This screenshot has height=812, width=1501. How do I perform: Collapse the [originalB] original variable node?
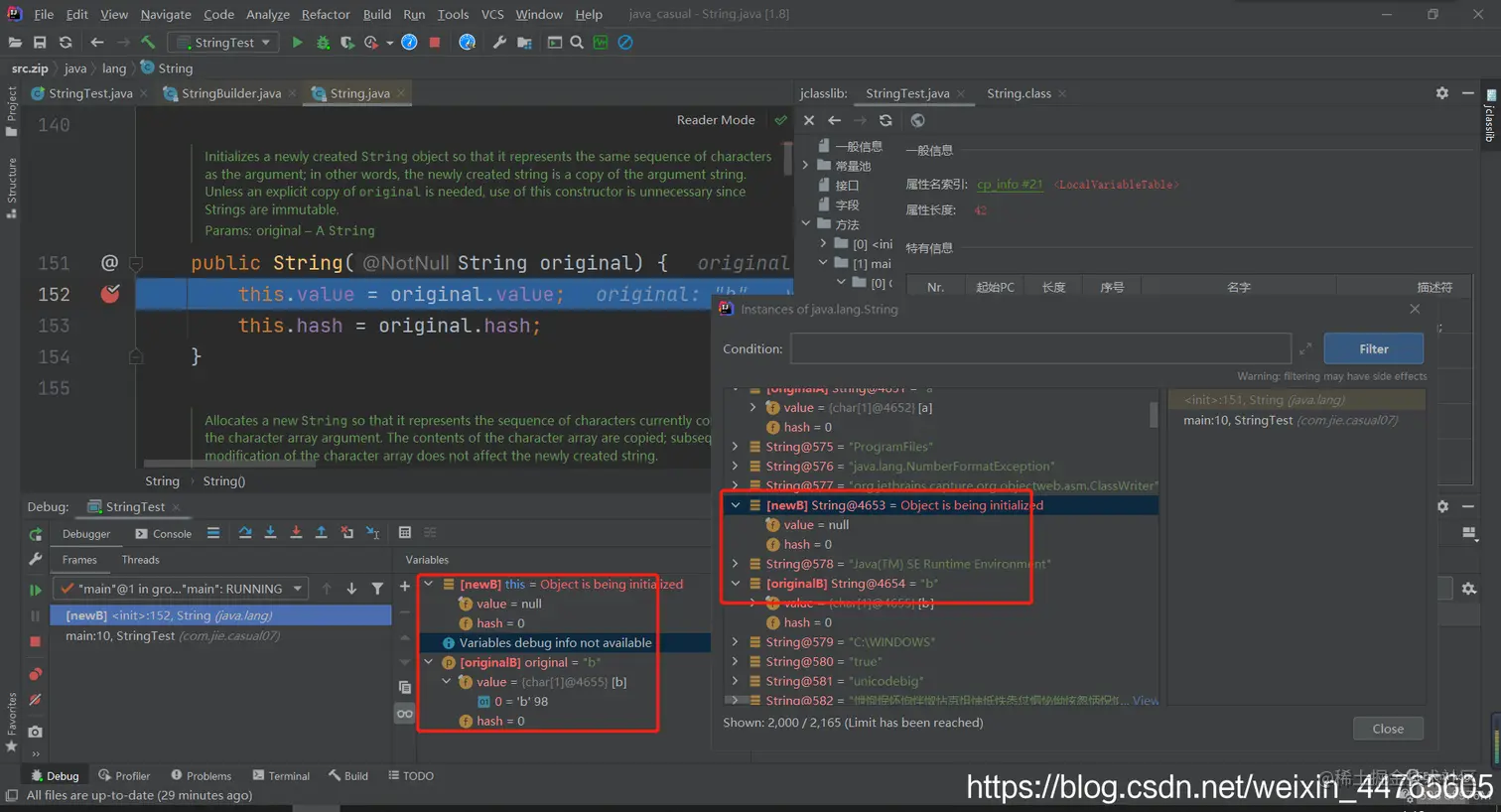(x=430, y=662)
